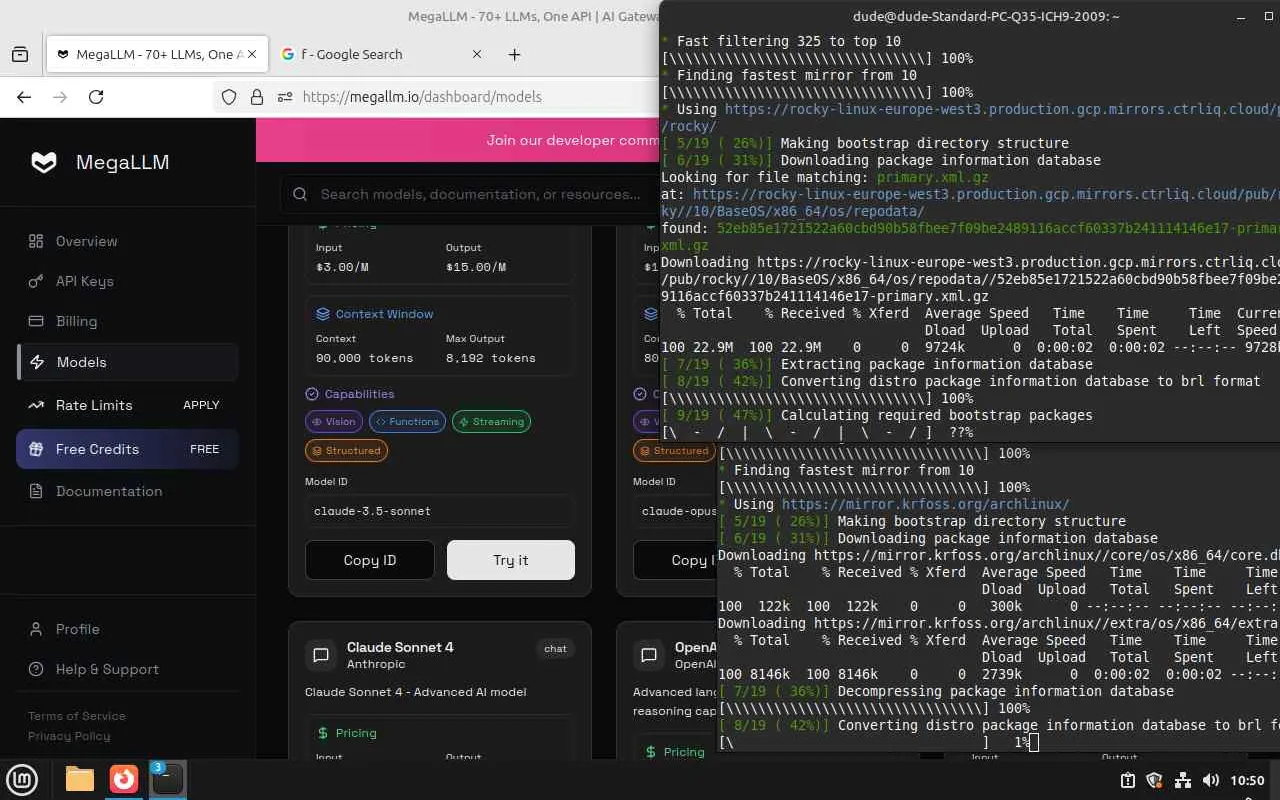Click the browser address bar URL

coord(422,97)
